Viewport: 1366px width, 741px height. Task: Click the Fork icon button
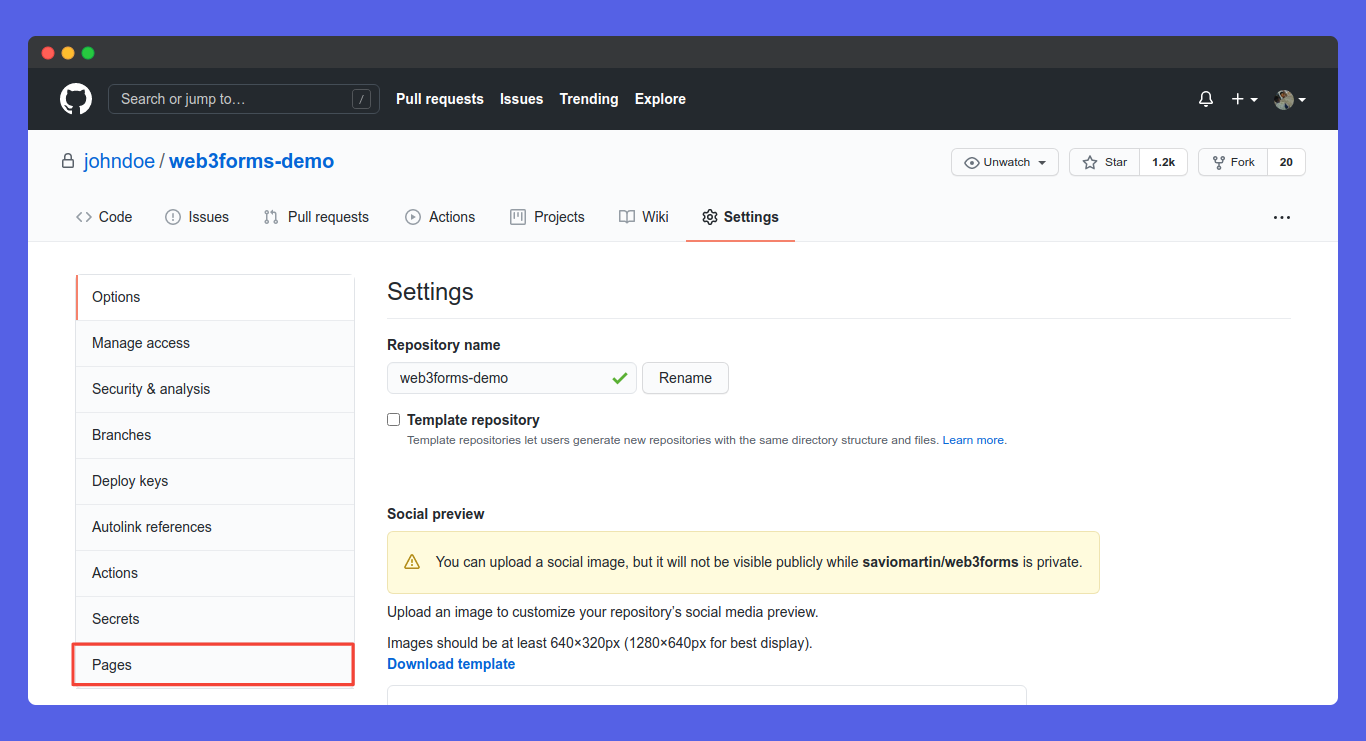click(1219, 162)
